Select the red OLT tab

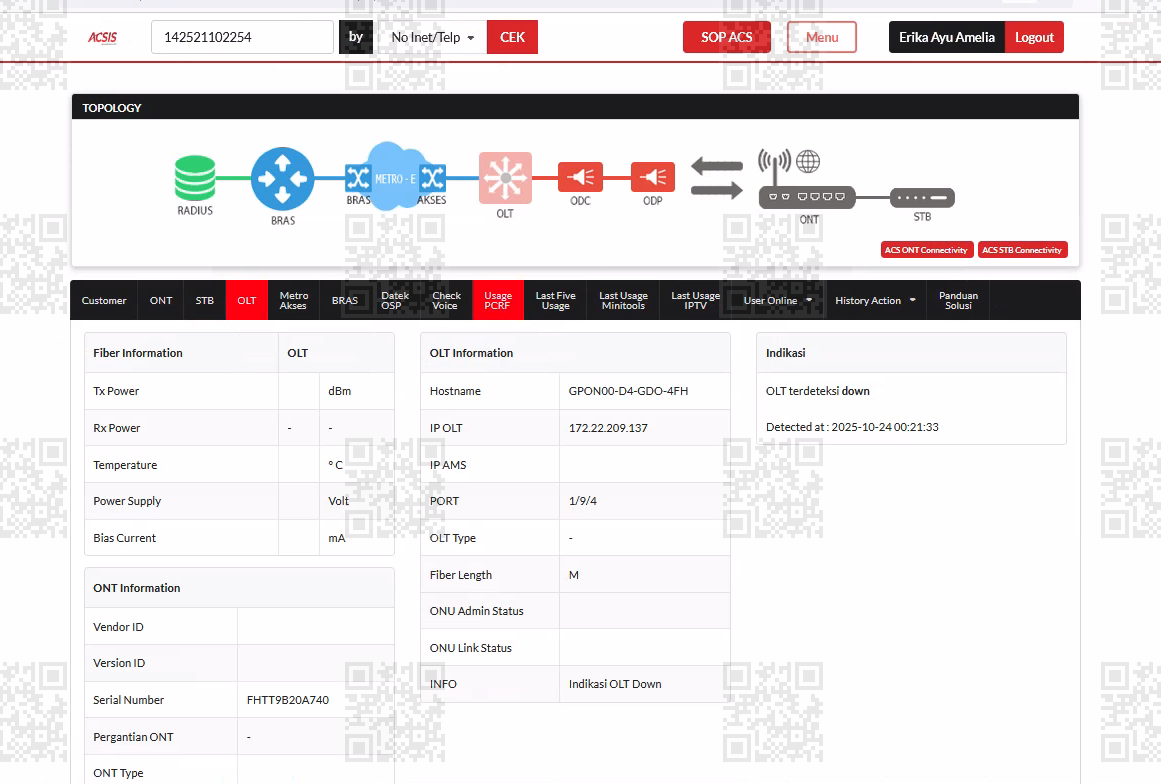pos(247,301)
